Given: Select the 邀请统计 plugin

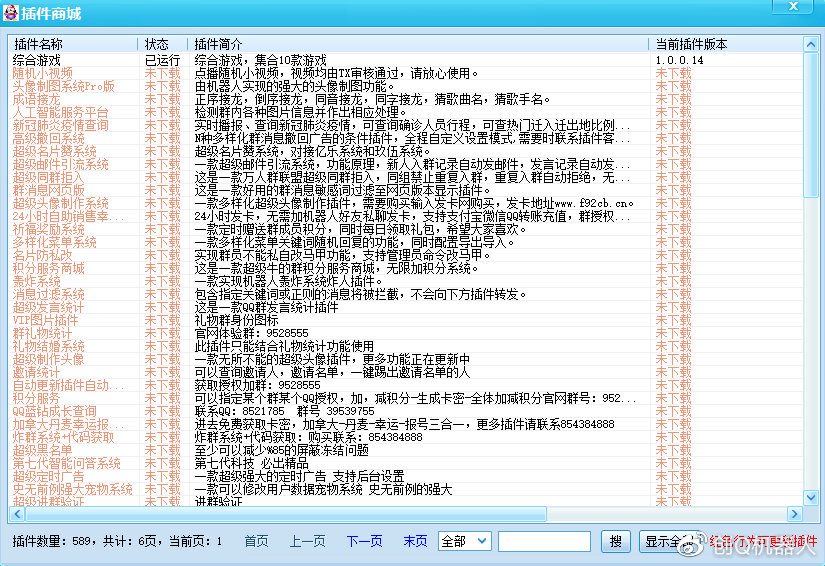Looking at the screenshot, I should 36,372.
